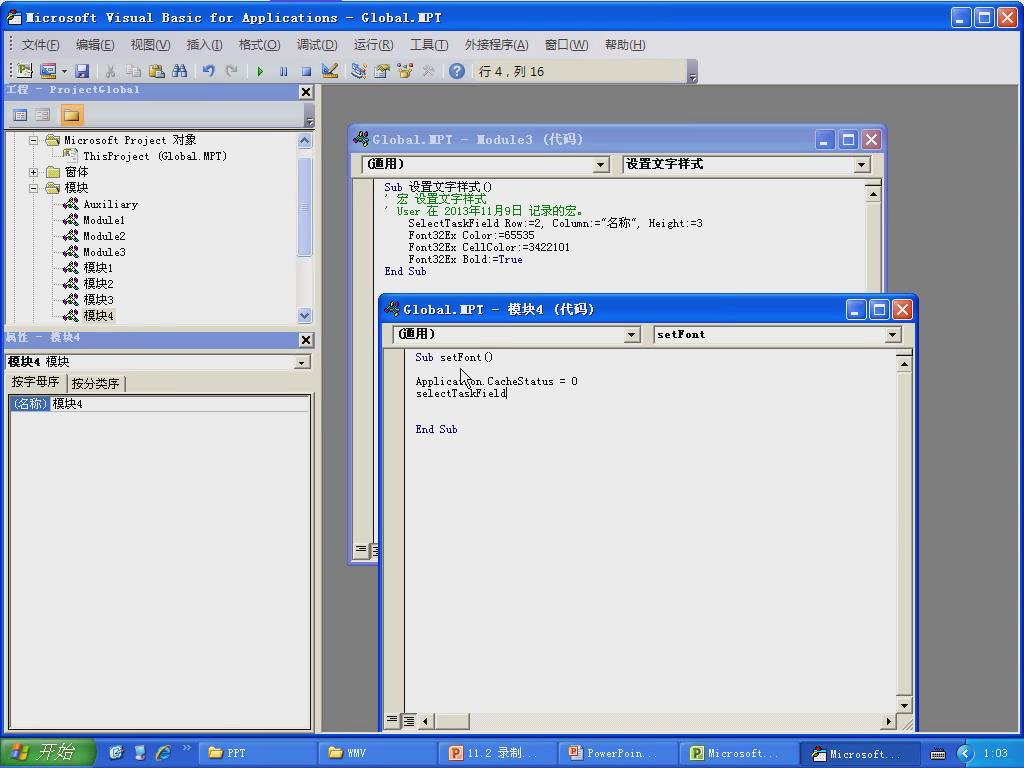Select ThisProject (Global.MPT) in the tree
This screenshot has width=1024, height=768.
[x=155, y=156]
